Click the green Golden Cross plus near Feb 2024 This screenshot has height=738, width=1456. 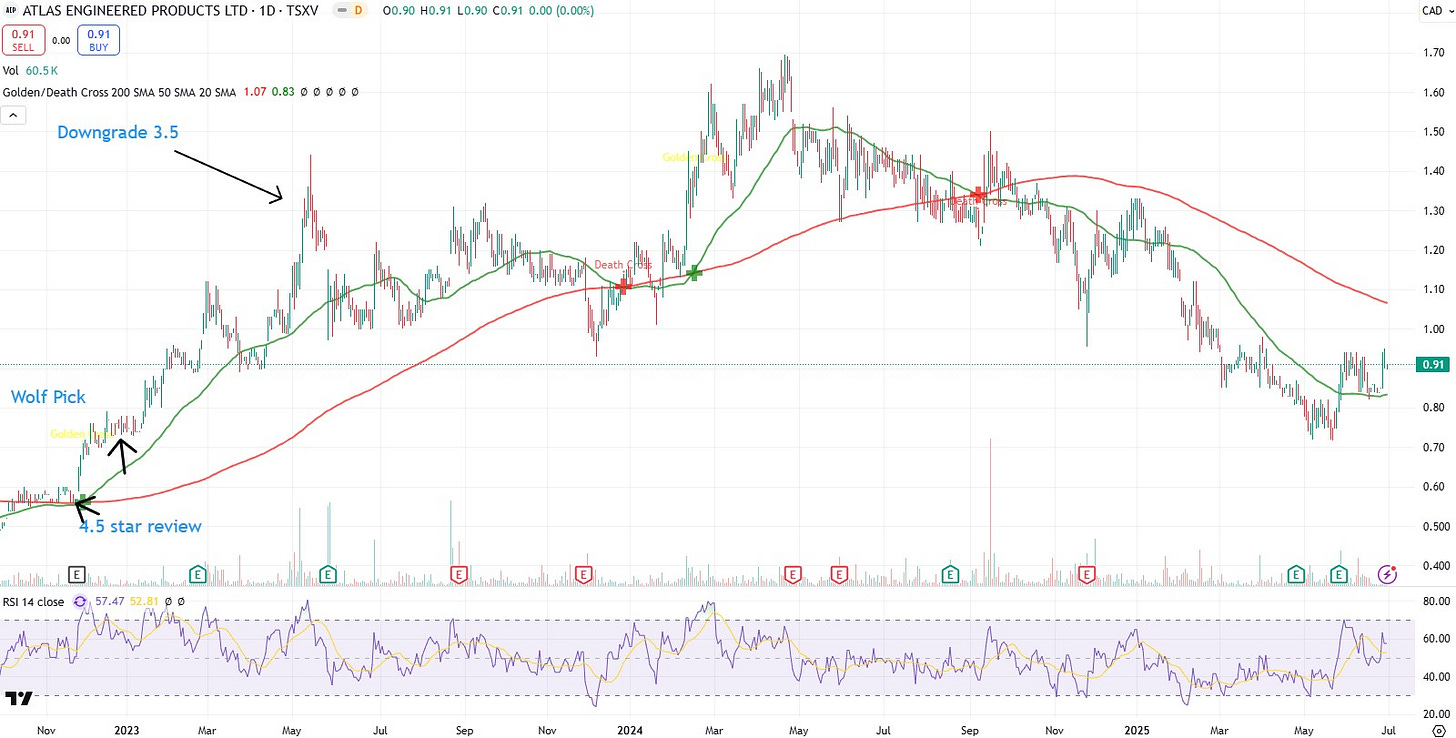pos(694,272)
